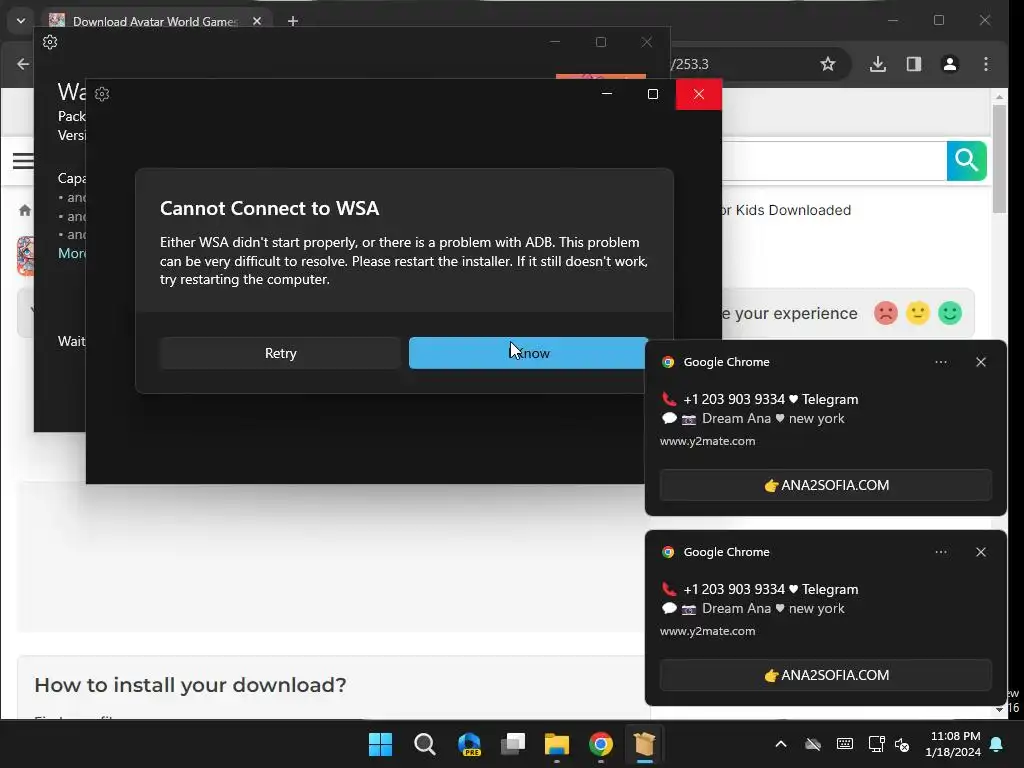Click ANA2SOFIA.COM button in upper notification
Viewport: 1024px width, 768px height.
click(x=825, y=485)
